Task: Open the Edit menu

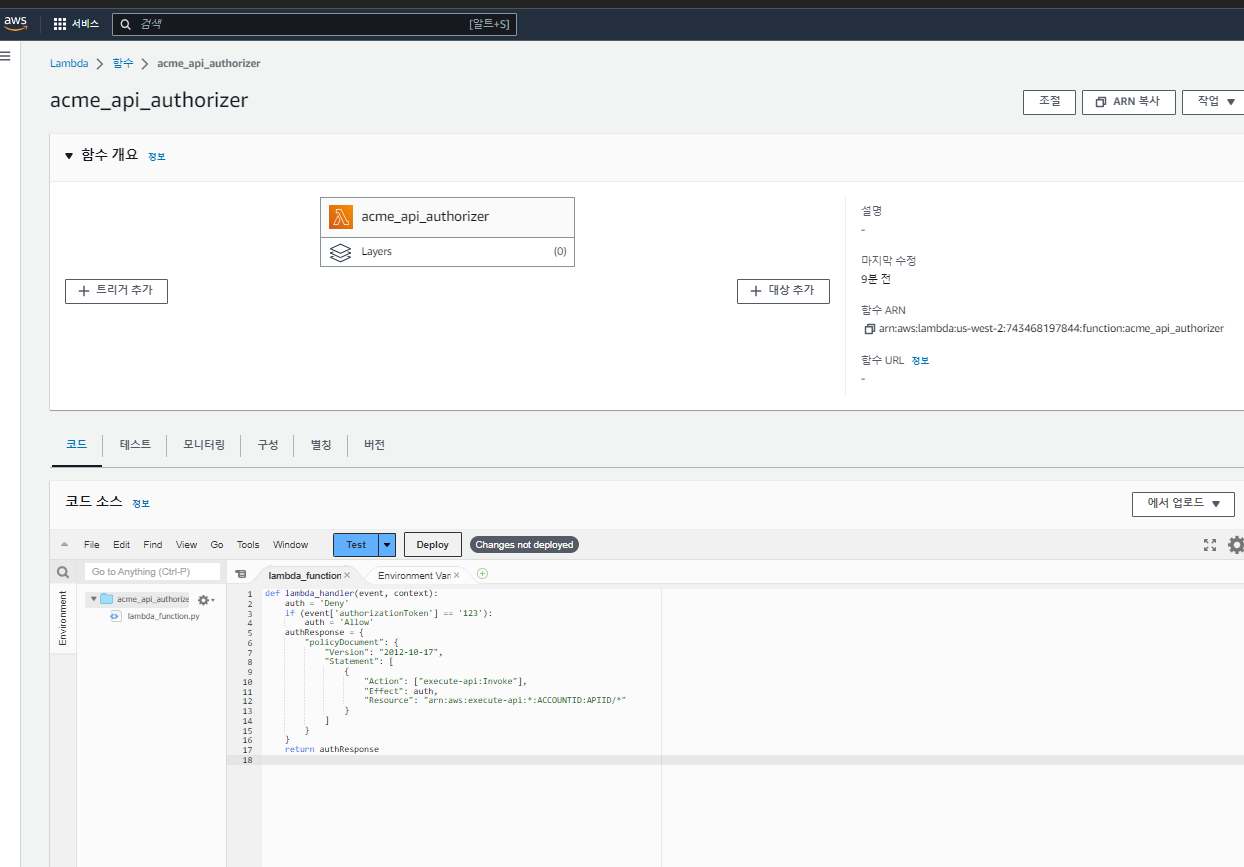Action: click(x=121, y=545)
